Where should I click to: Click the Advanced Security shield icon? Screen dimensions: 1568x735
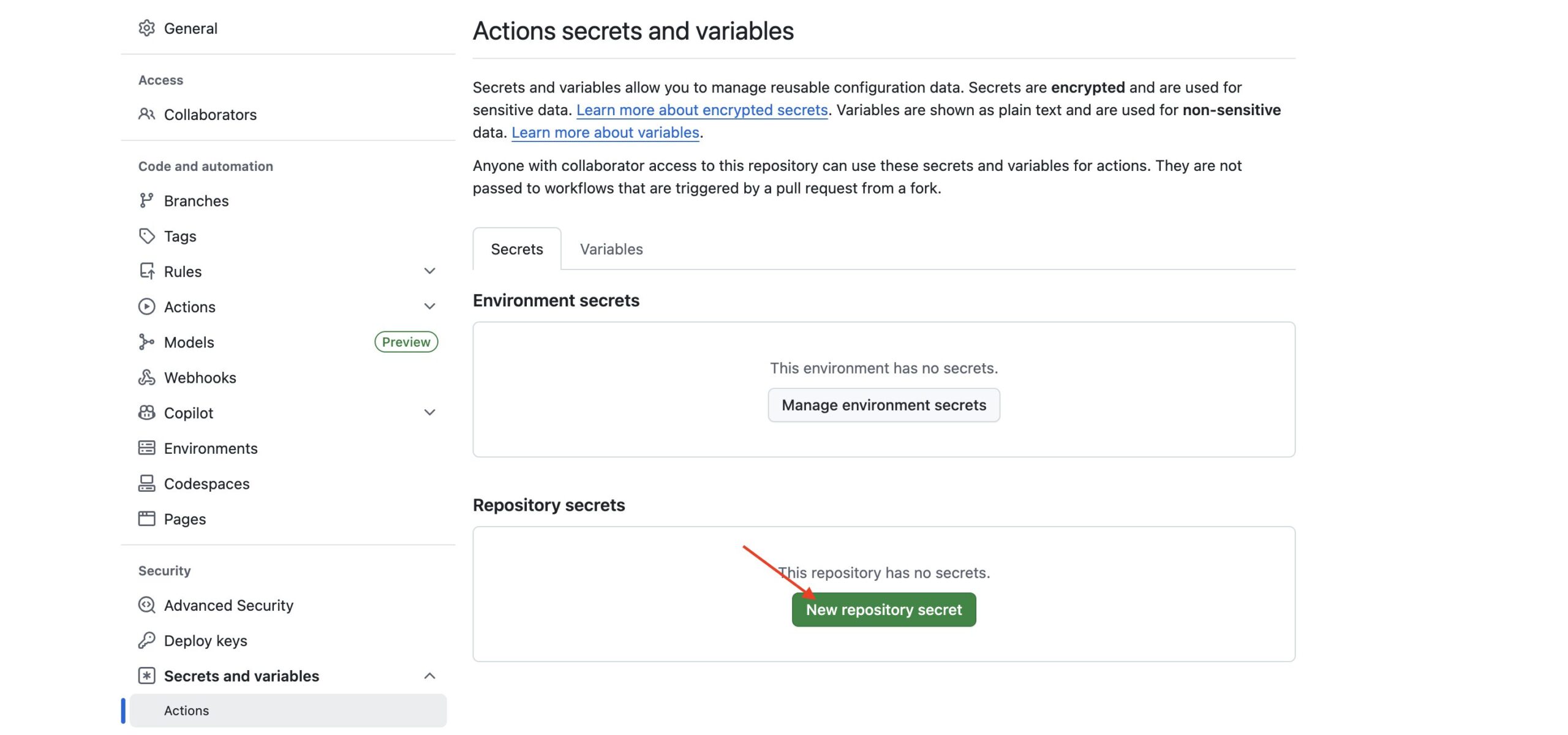[x=146, y=605]
